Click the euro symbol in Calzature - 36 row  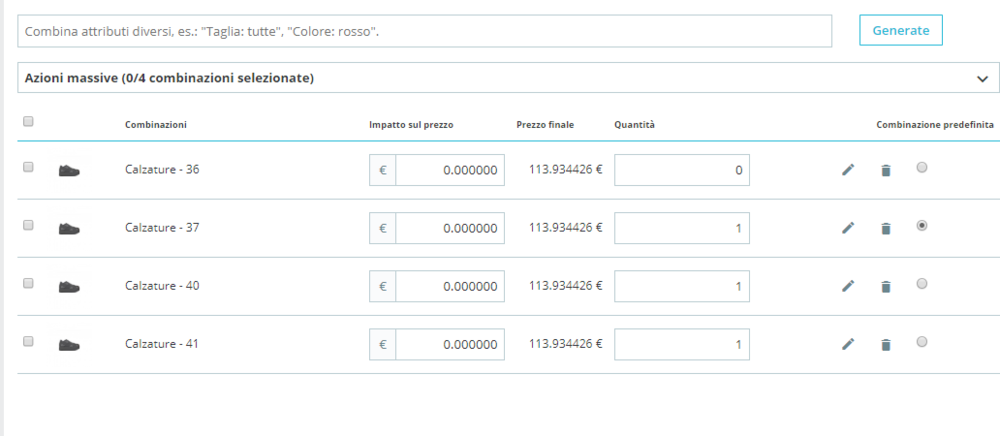[383, 170]
